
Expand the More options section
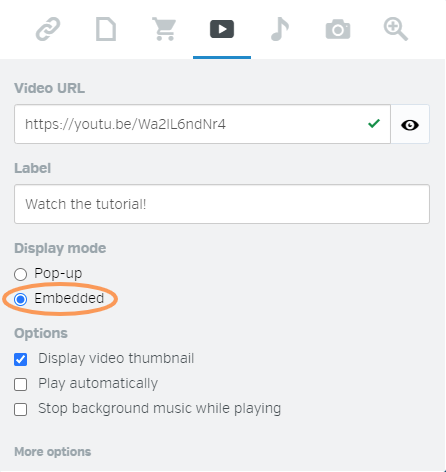coord(53,452)
